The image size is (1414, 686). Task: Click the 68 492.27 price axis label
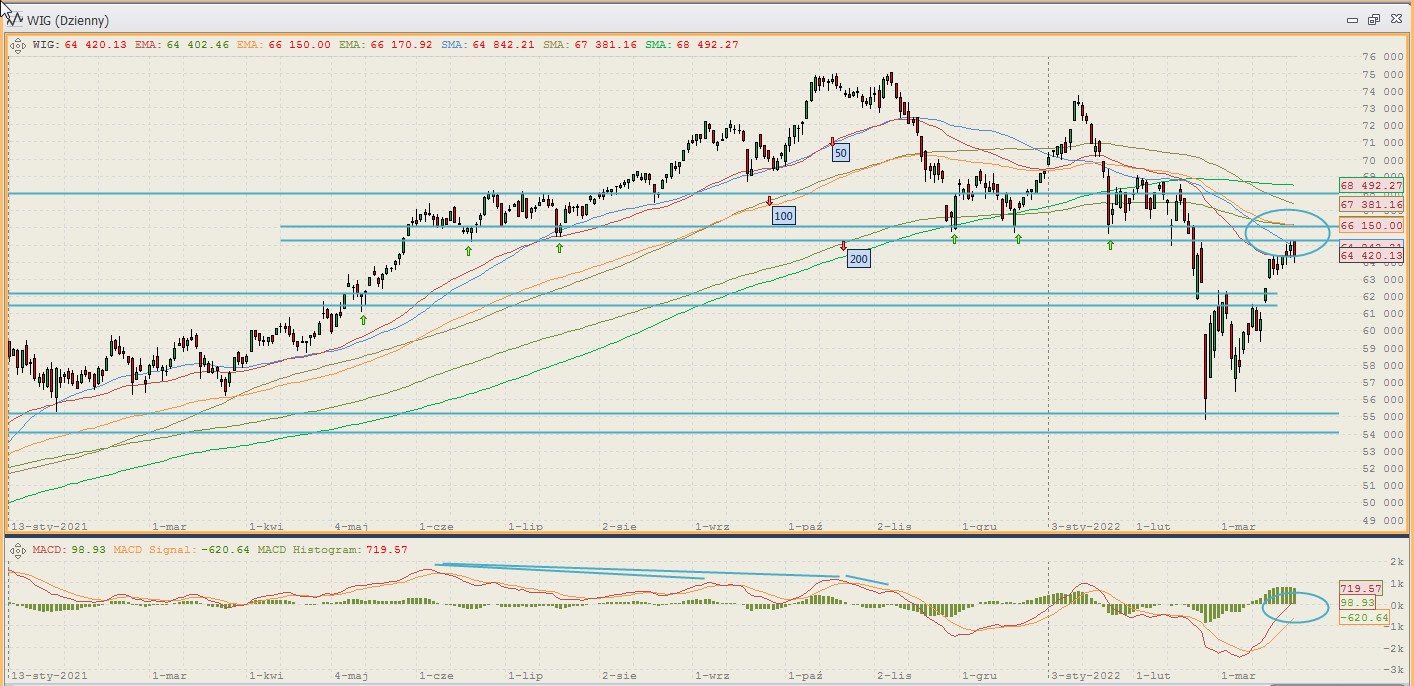tap(1371, 186)
